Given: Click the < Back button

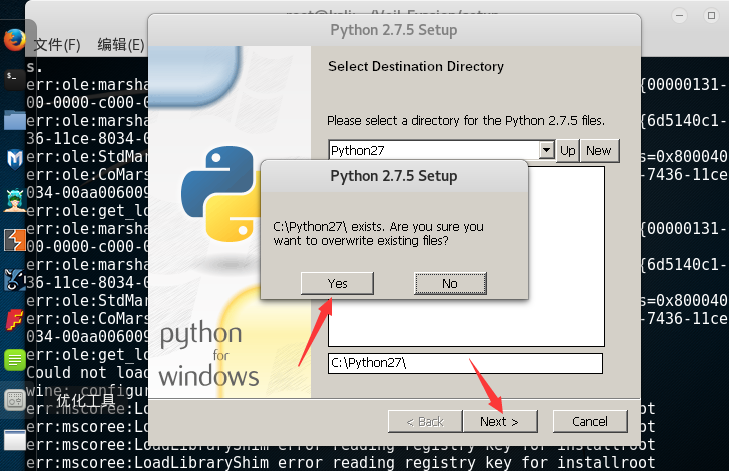Looking at the screenshot, I should pos(425,422).
